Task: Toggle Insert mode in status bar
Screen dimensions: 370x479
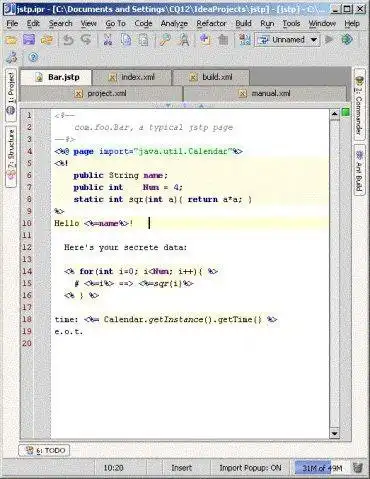Action: point(182,468)
